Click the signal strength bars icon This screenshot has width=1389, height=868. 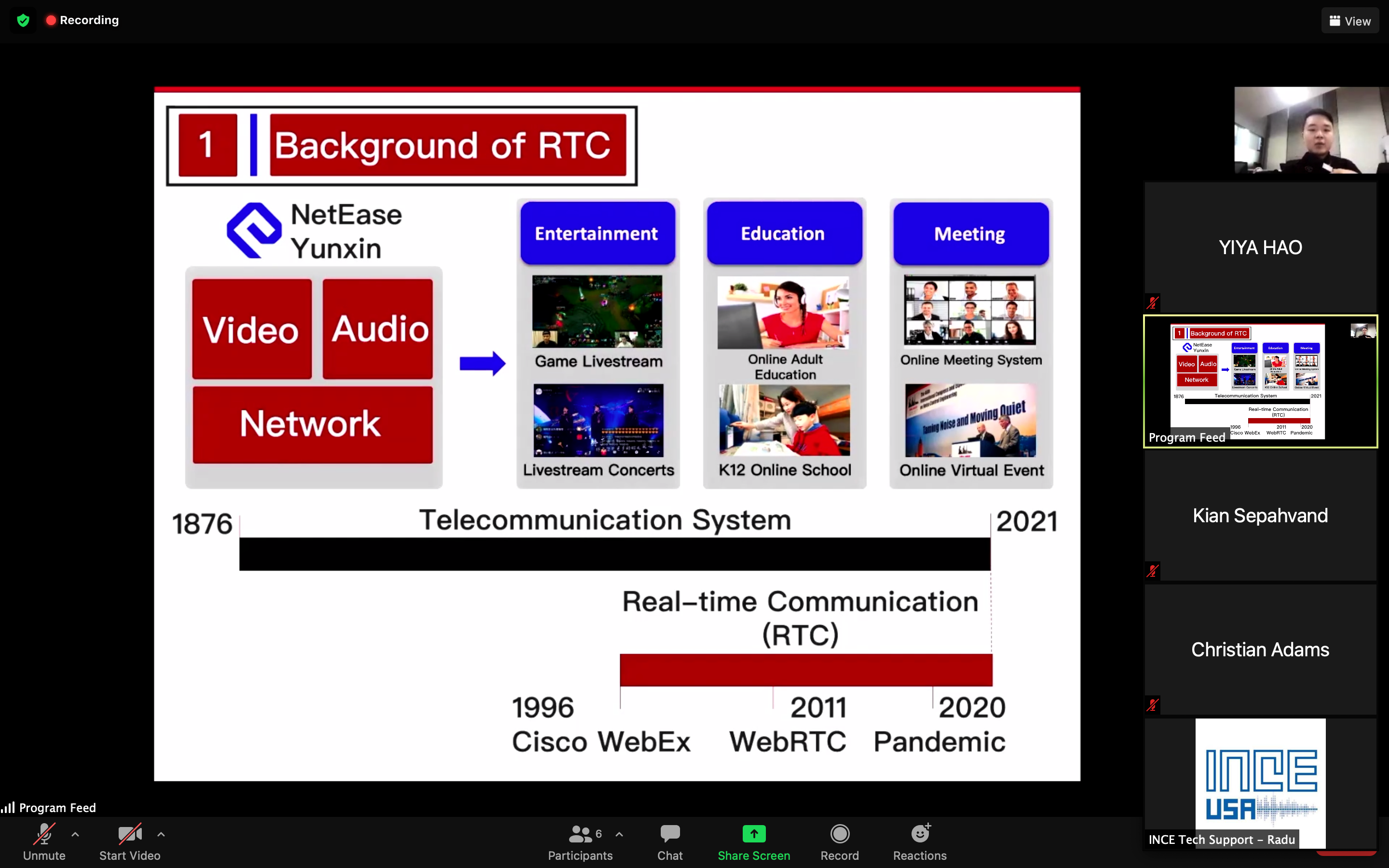tap(8, 808)
